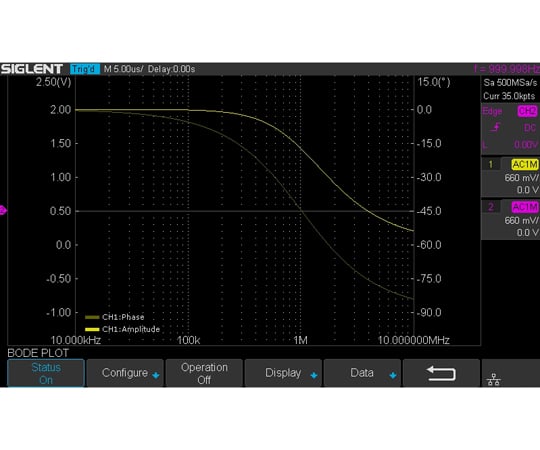The image size is (540, 450).
Task: Toggle Bode plot Status On
Action: 46,373
